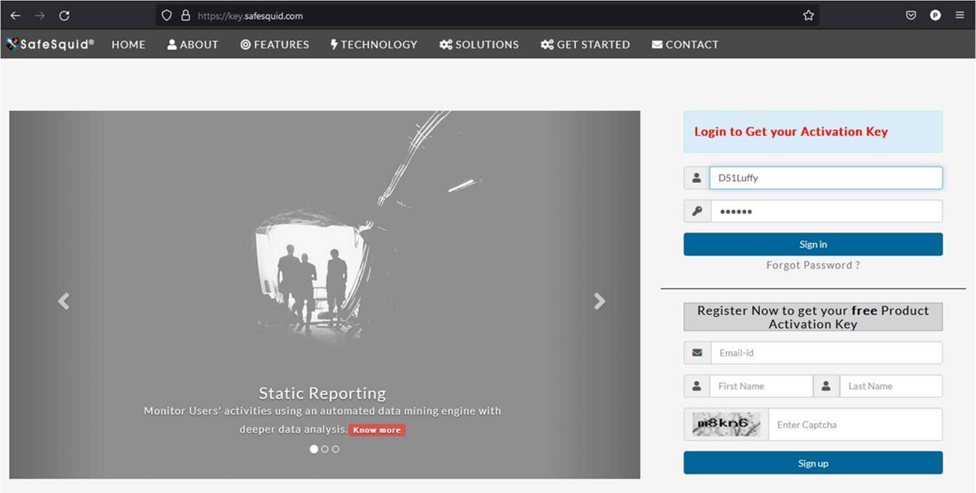Image resolution: width=976 pixels, height=493 pixels.
Task: Click the Email-id input field
Action: click(x=826, y=353)
